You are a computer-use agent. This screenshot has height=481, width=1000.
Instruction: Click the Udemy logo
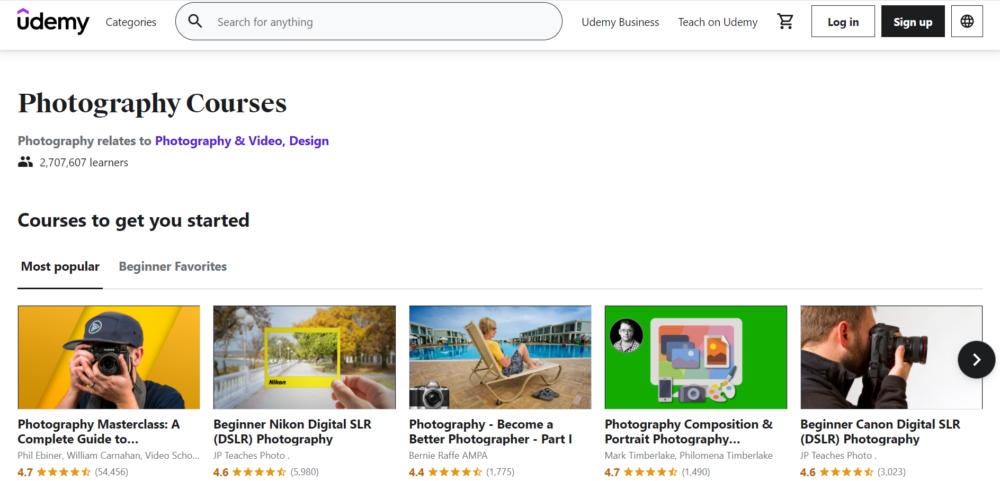(x=53, y=22)
